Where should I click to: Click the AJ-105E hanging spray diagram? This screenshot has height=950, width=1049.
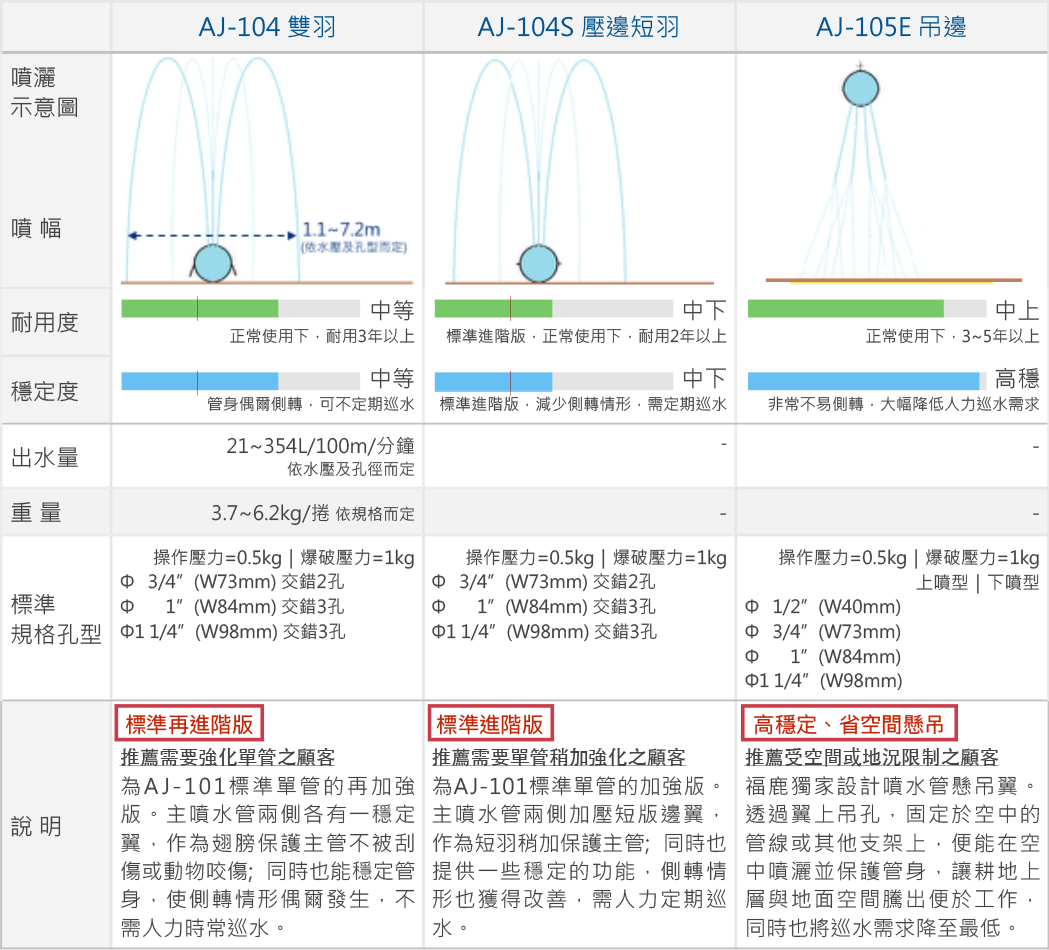tap(893, 173)
